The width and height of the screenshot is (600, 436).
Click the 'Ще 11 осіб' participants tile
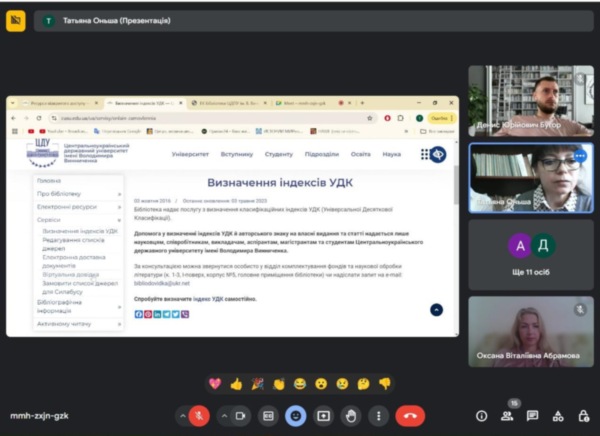point(530,255)
